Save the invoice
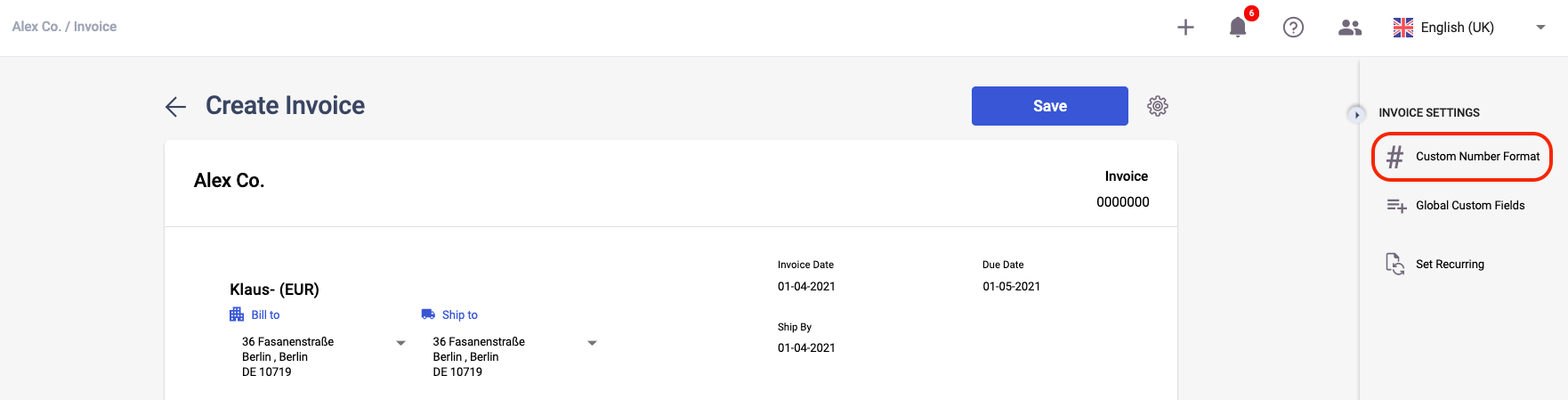This screenshot has height=400, width=1568. [1050, 106]
